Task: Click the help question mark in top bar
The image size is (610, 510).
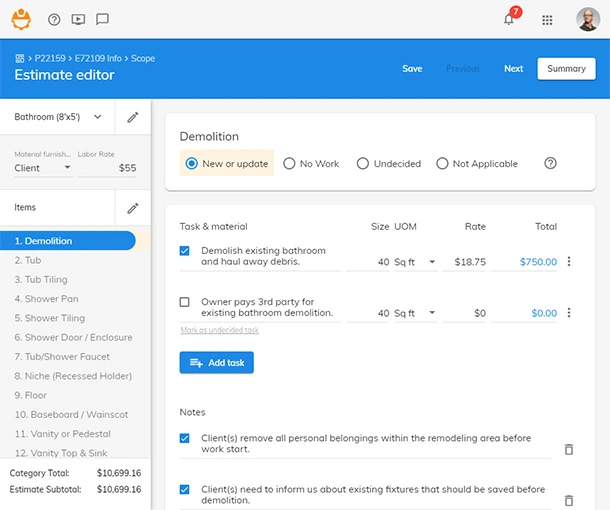Action: (54, 19)
